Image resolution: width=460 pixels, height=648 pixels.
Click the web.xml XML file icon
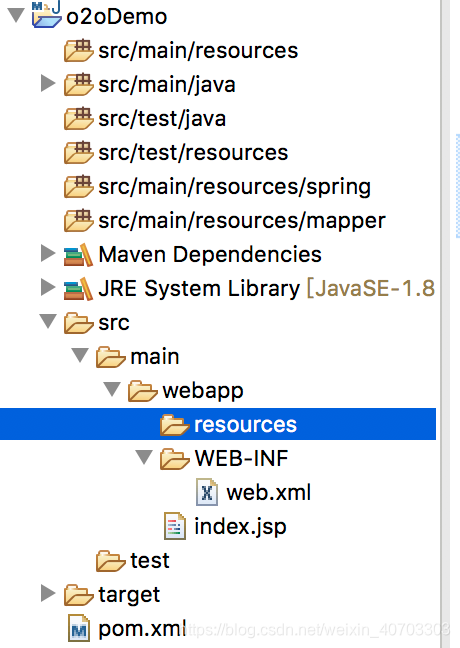click(x=207, y=492)
